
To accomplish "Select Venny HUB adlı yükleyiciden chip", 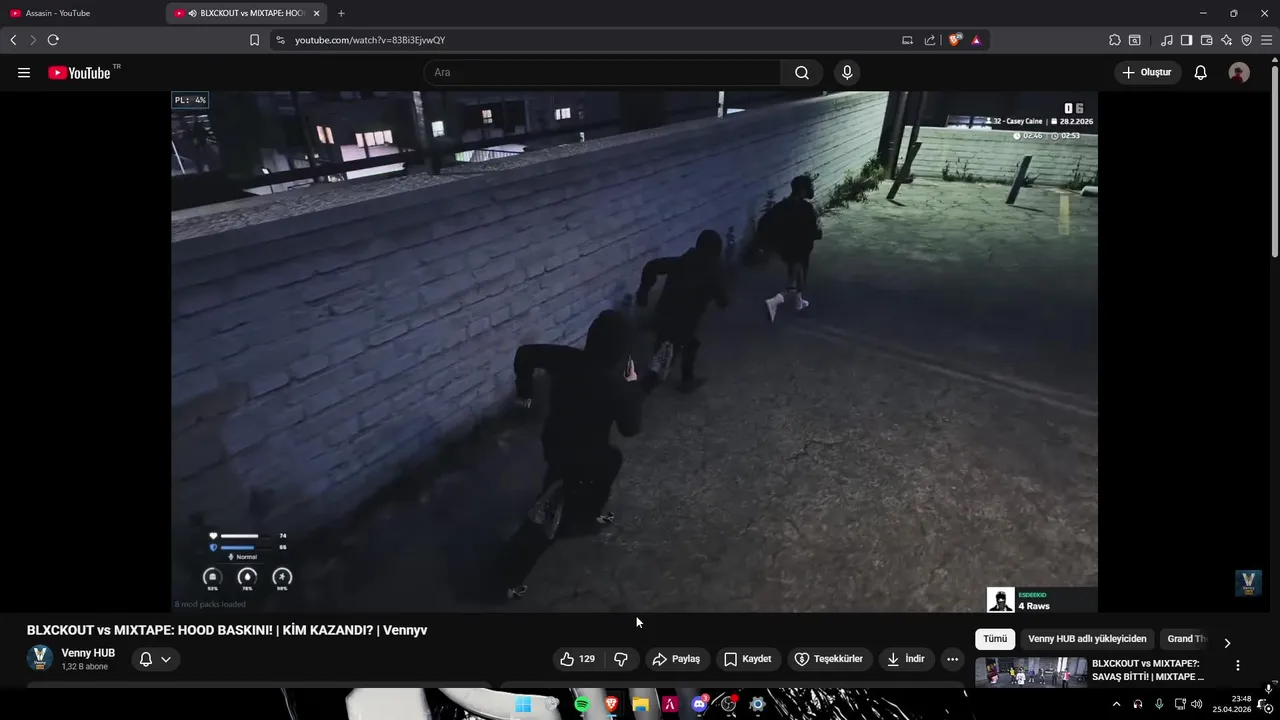I will (x=1087, y=639).
